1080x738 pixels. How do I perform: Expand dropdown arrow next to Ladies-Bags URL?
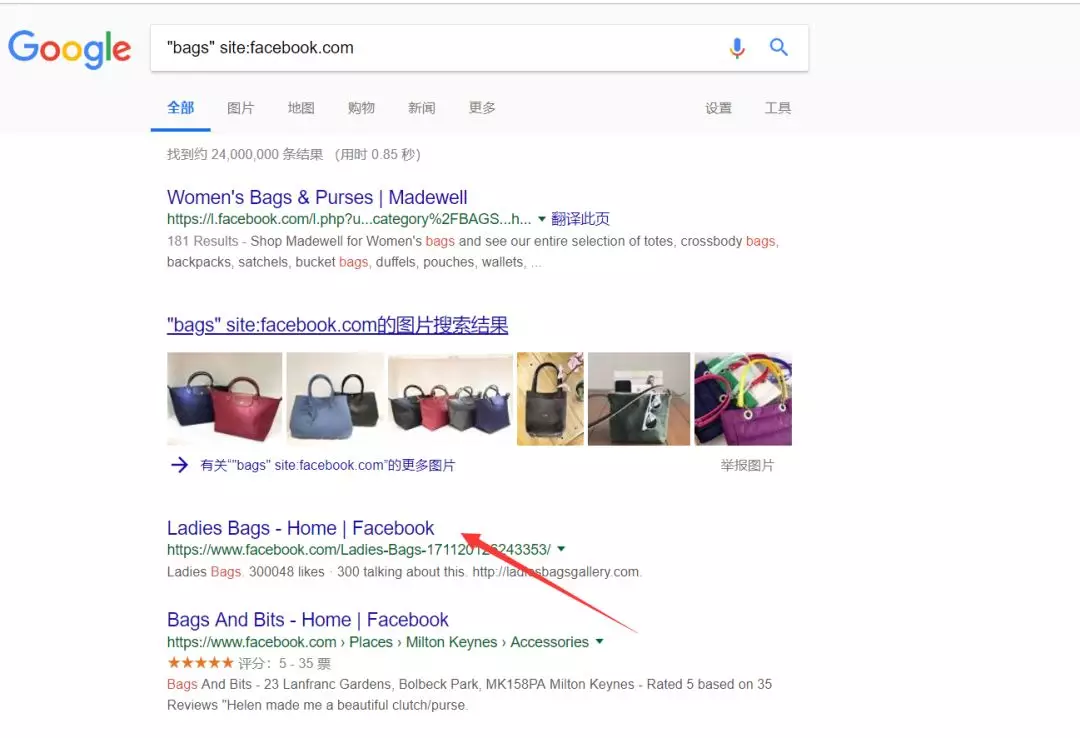(x=561, y=549)
